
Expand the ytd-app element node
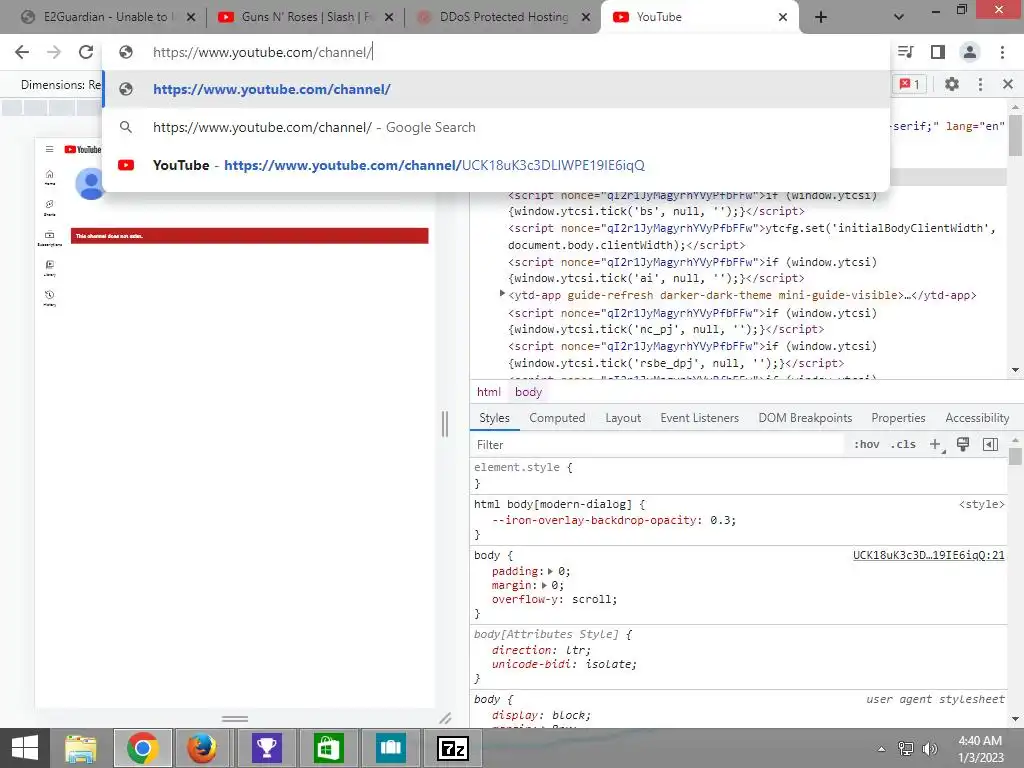tap(502, 294)
